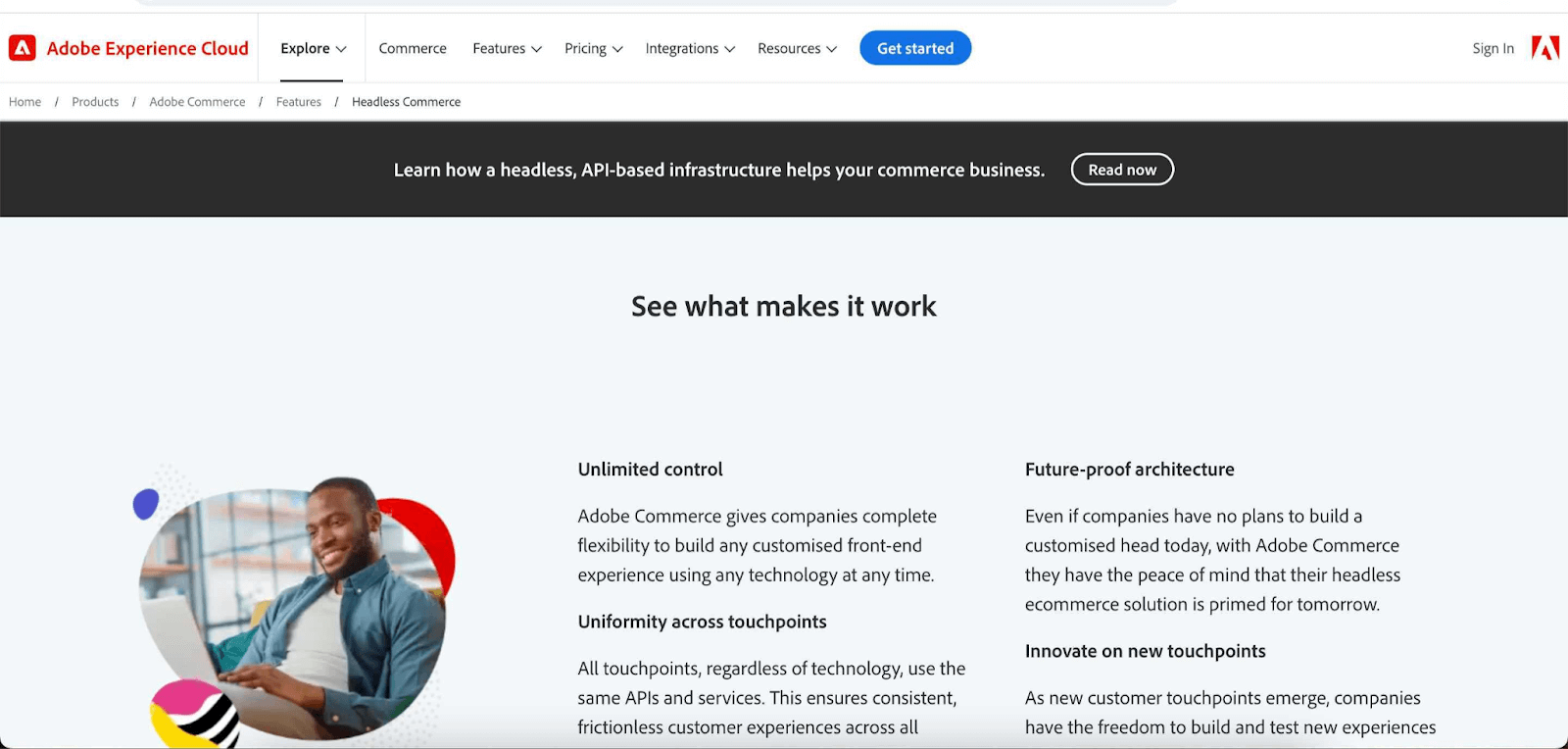1568x749 pixels.
Task: Click the Adobe logo beside Sign In
Action: (x=1545, y=48)
